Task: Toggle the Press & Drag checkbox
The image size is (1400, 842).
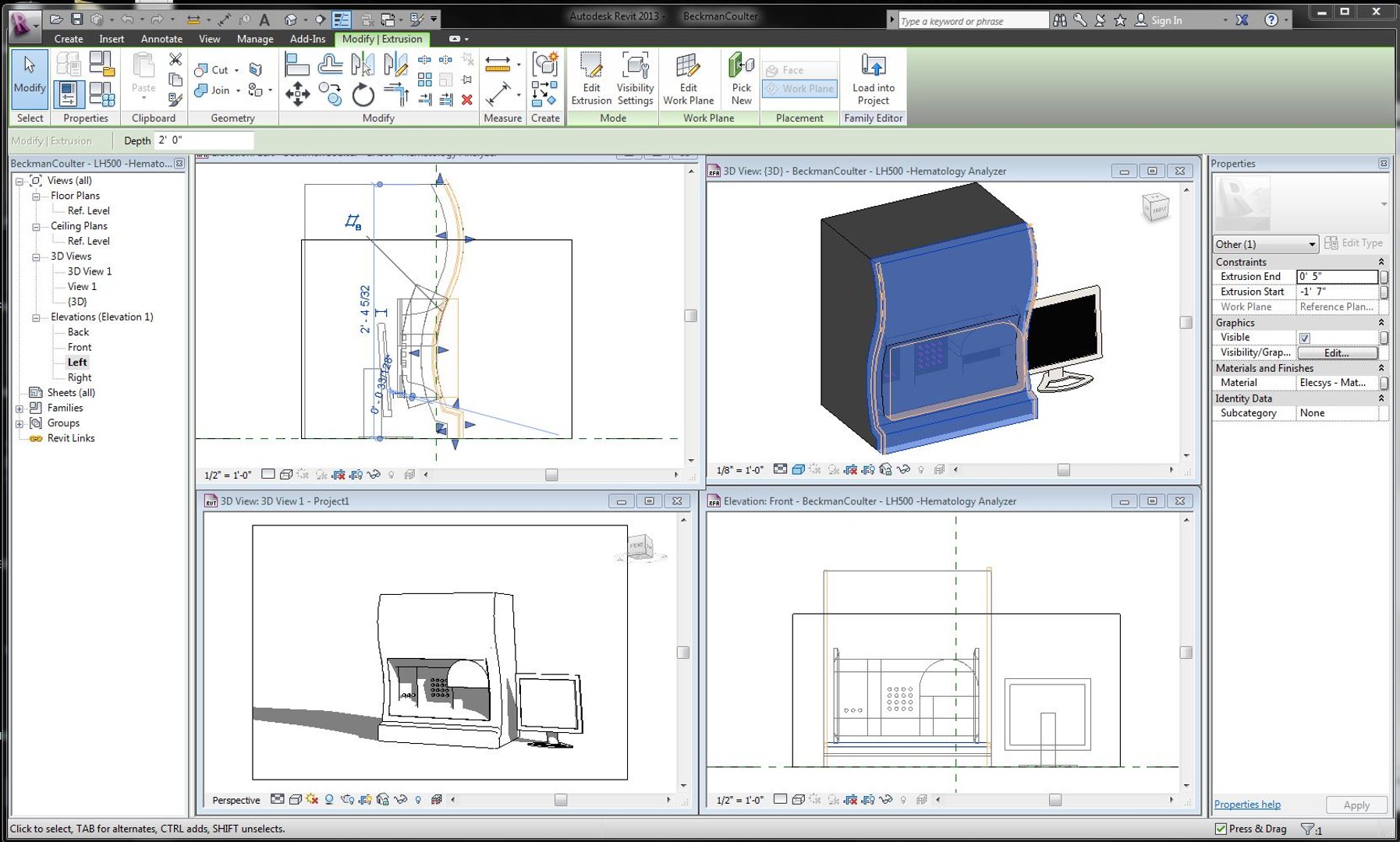Action: [x=1221, y=829]
